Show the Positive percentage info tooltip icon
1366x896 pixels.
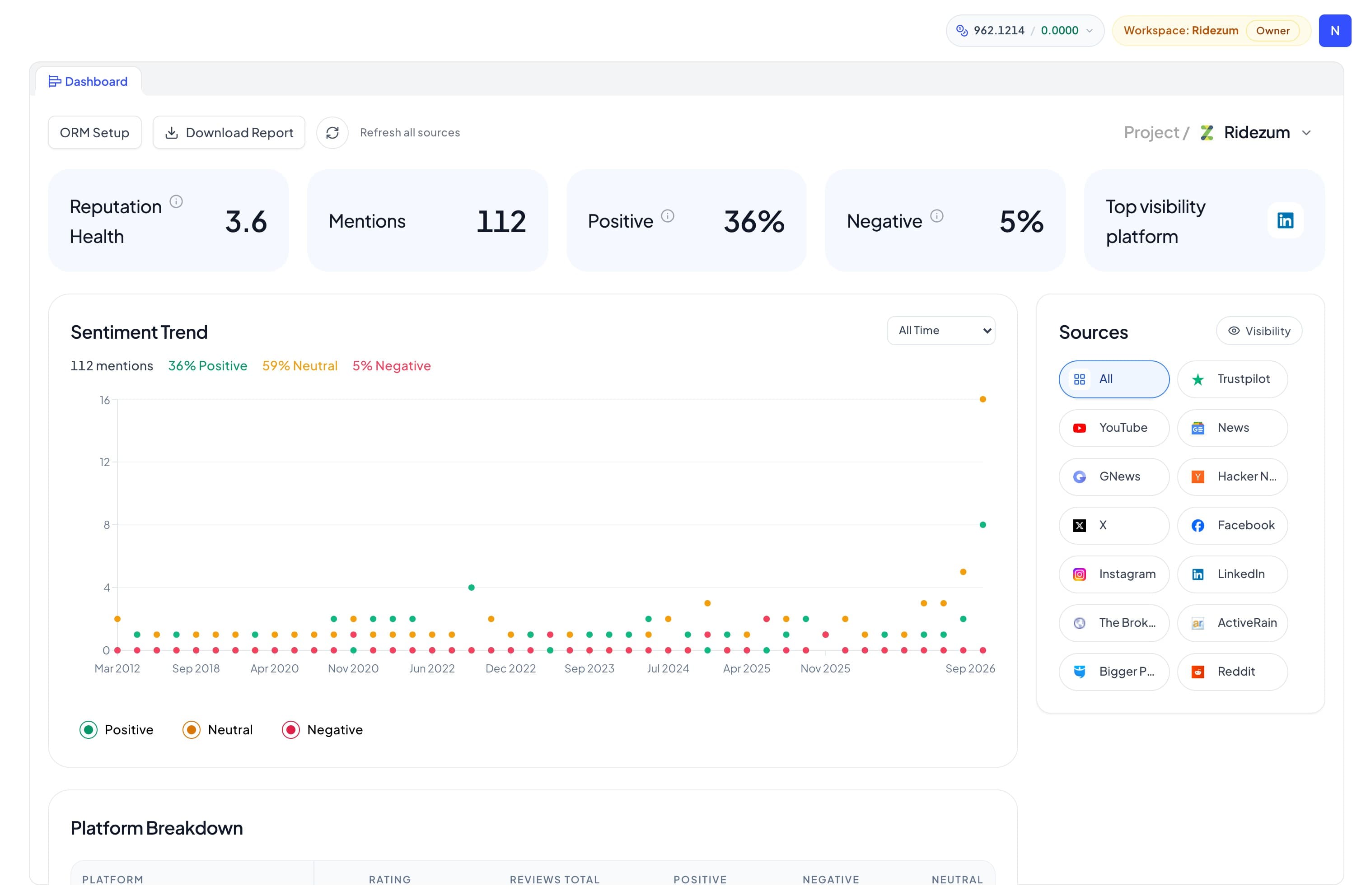[x=668, y=216]
